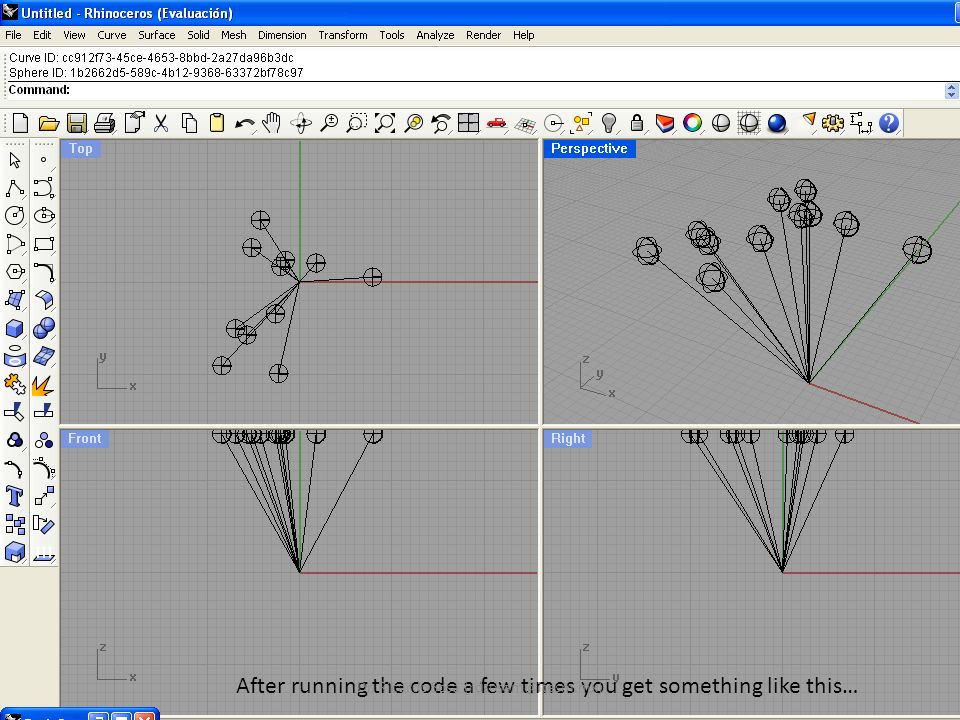Viewport: 960px width, 720px height.
Task: Set the construction plane icon
Action: pyautogui.click(x=525, y=124)
